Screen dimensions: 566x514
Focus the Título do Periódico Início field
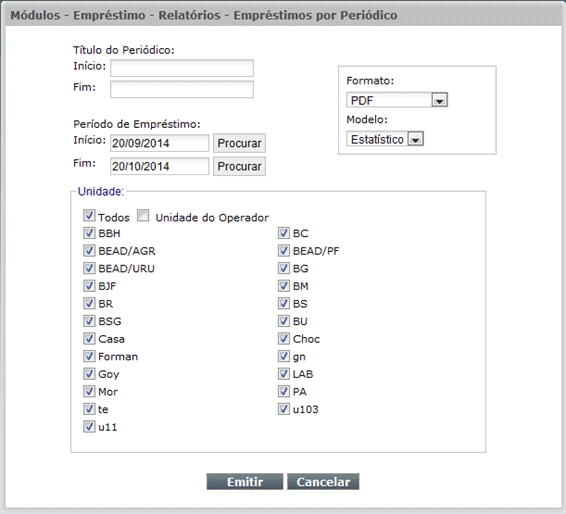coord(182,68)
